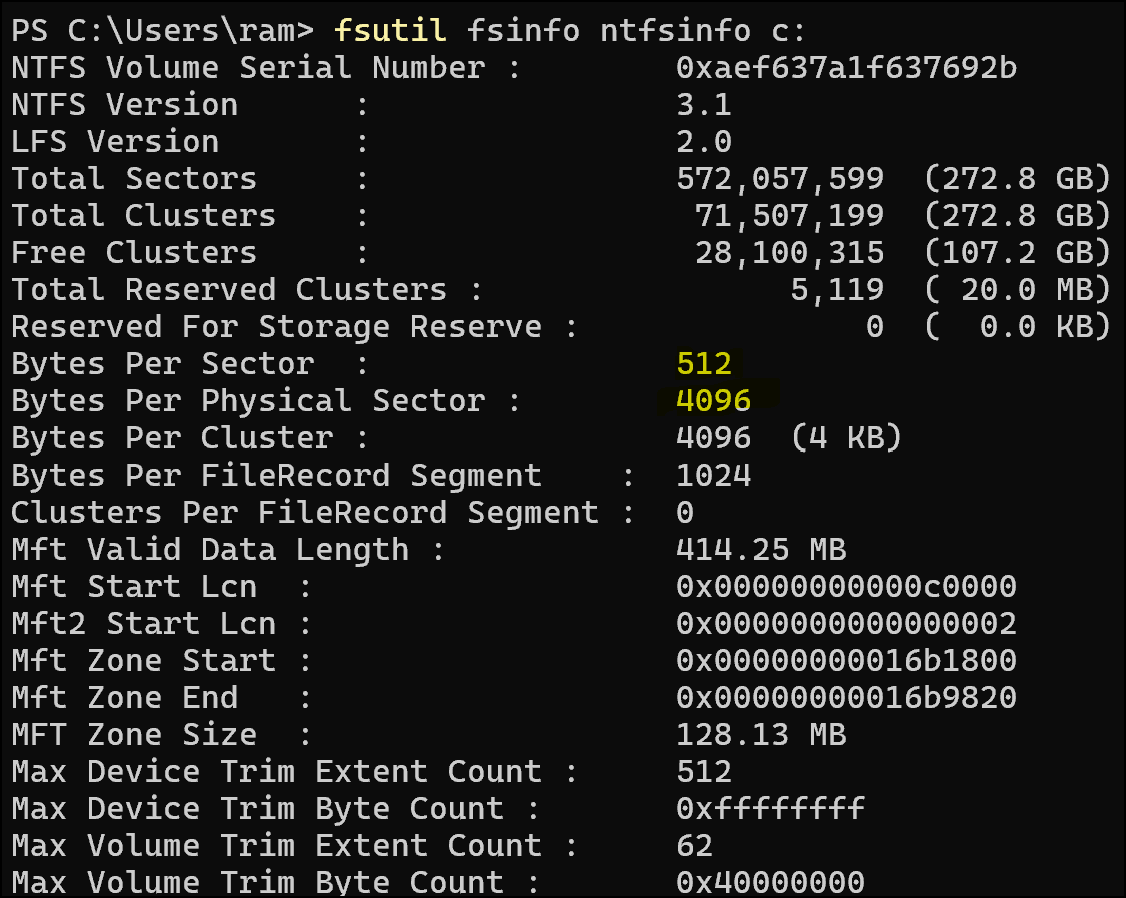Click the Bytes Per FileRecord Segment value 1024
1126x898 pixels.
[713, 474]
